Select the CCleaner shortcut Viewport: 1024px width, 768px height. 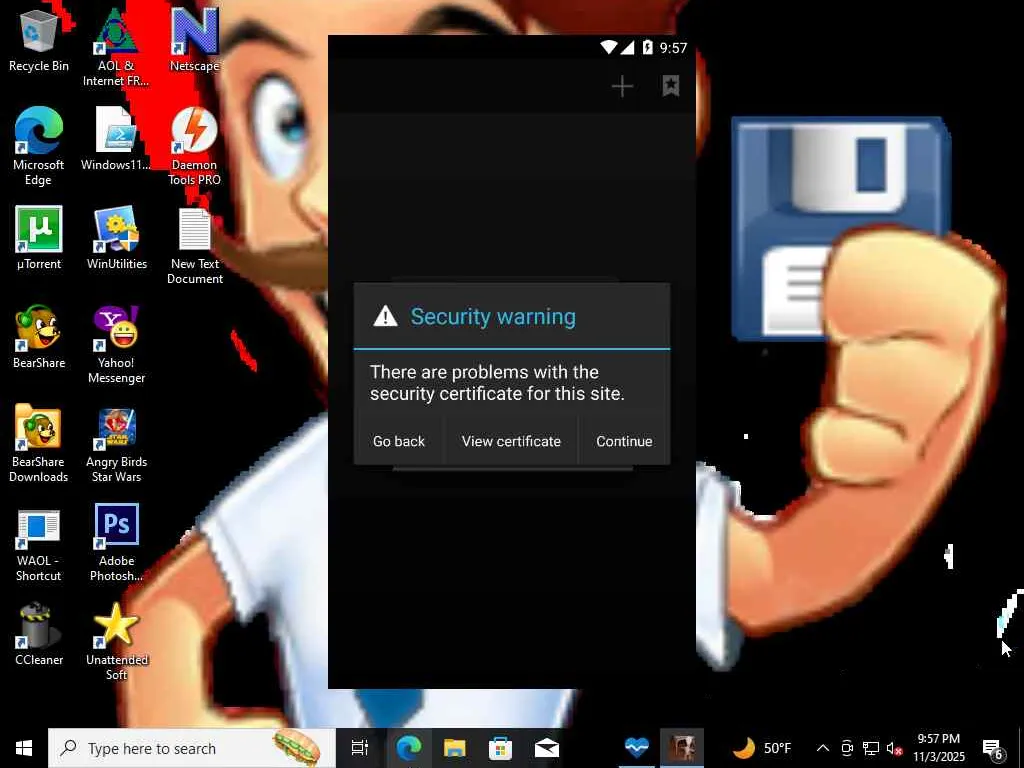pyautogui.click(x=39, y=635)
